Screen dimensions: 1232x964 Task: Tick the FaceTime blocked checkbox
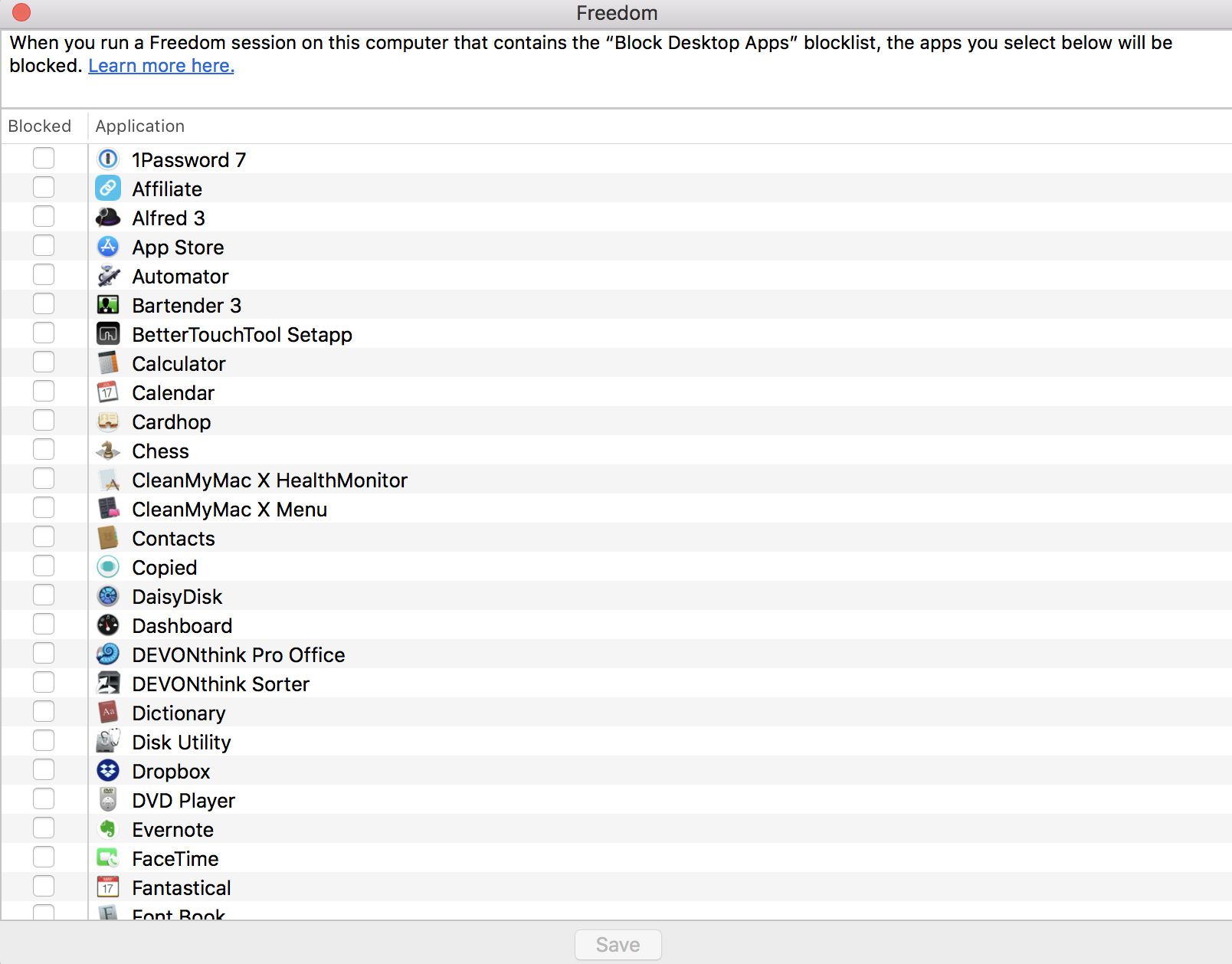44,857
